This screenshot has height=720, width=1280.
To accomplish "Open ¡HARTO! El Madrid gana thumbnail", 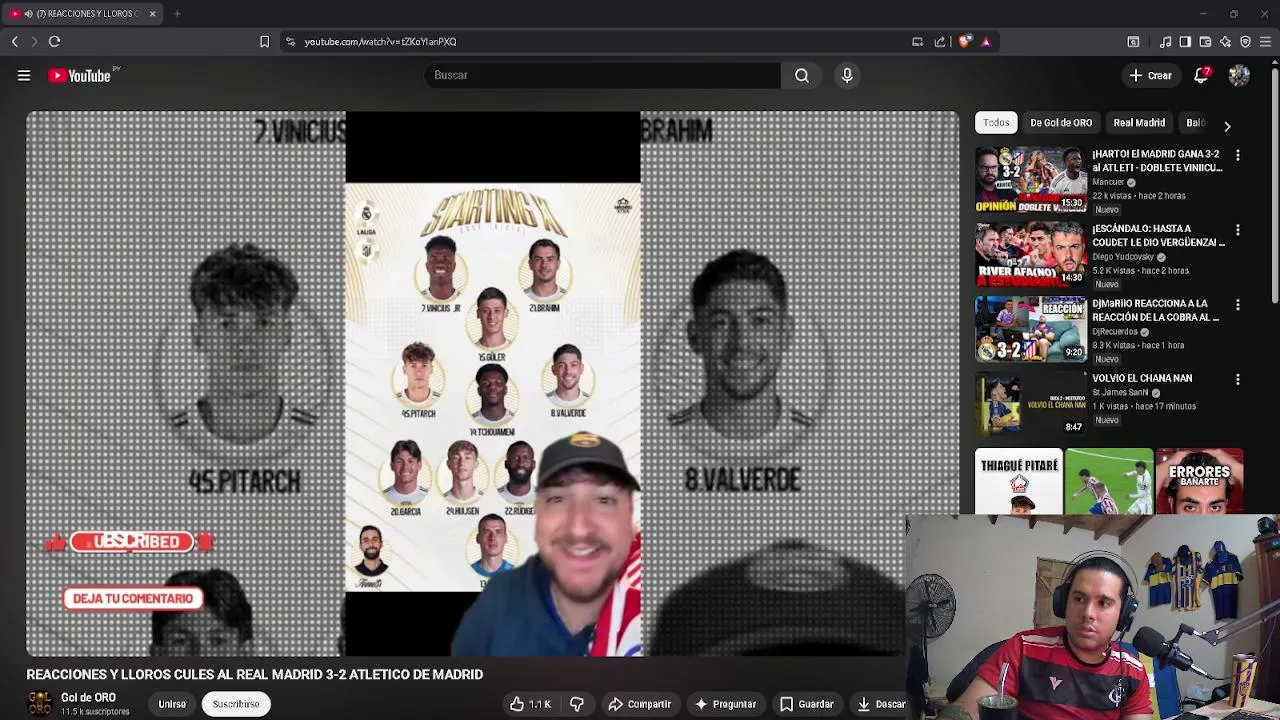I will click(x=1030, y=180).
